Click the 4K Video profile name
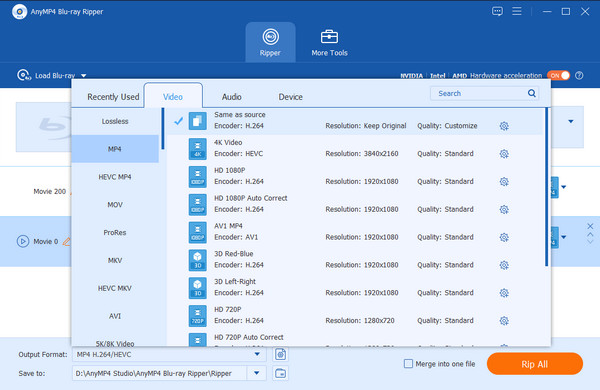600x390 pixels. tap(228, 142)
